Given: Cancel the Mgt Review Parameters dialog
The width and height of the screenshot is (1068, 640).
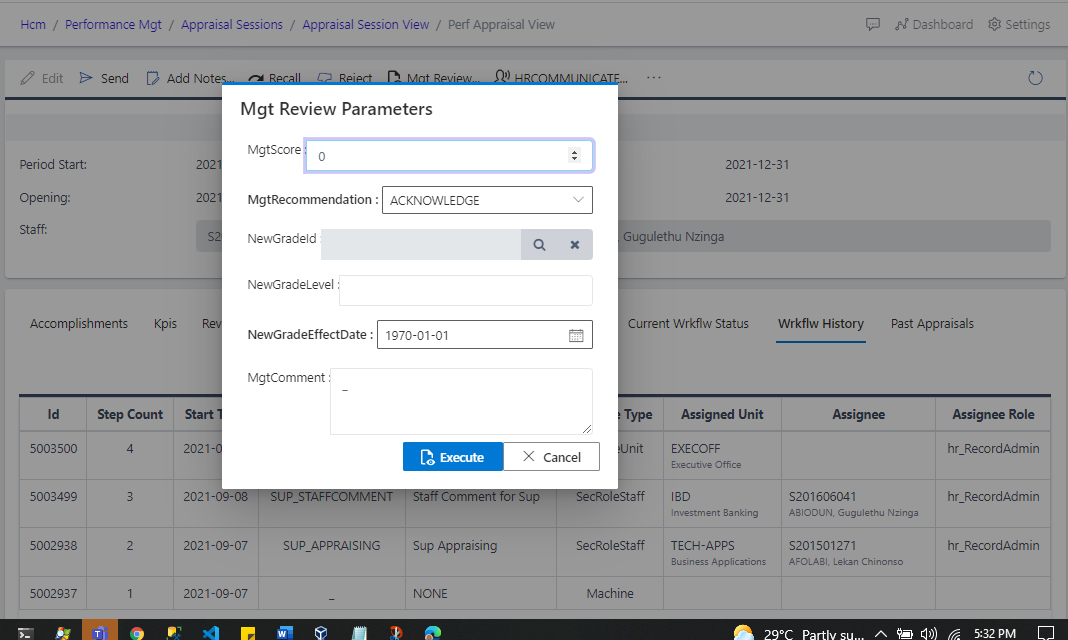Looking at the screenshot, I should 551,456.
